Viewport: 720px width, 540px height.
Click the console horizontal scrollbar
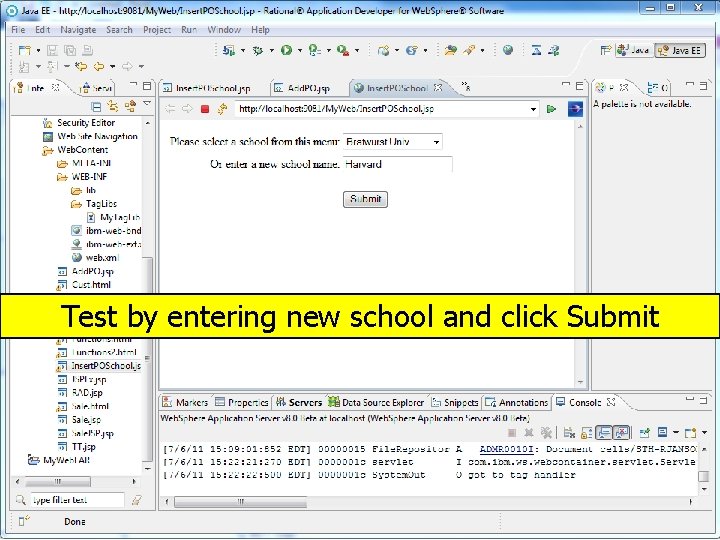click(241, 502)
